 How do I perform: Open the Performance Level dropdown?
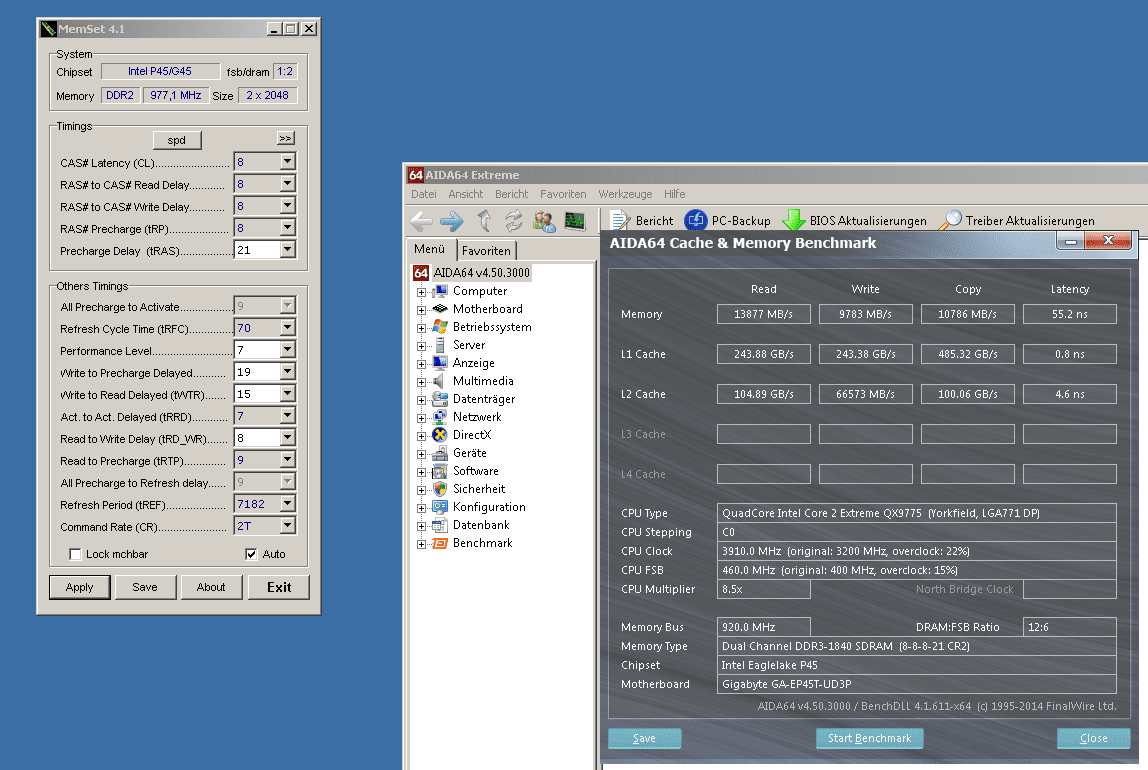[x=288, y=350]
